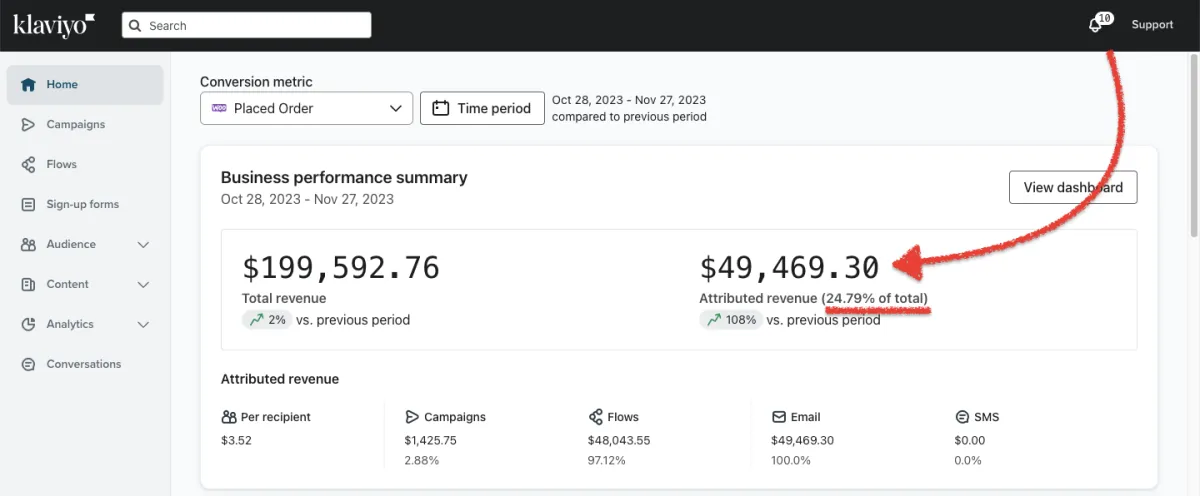The image size is (1200, 496).
Task: Click the Sign-up forms sidebar icon
Action: click(28, 205)
